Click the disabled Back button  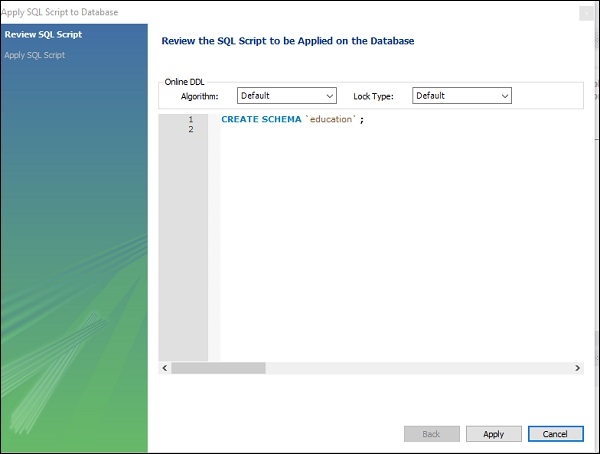[x=431, y=434]
